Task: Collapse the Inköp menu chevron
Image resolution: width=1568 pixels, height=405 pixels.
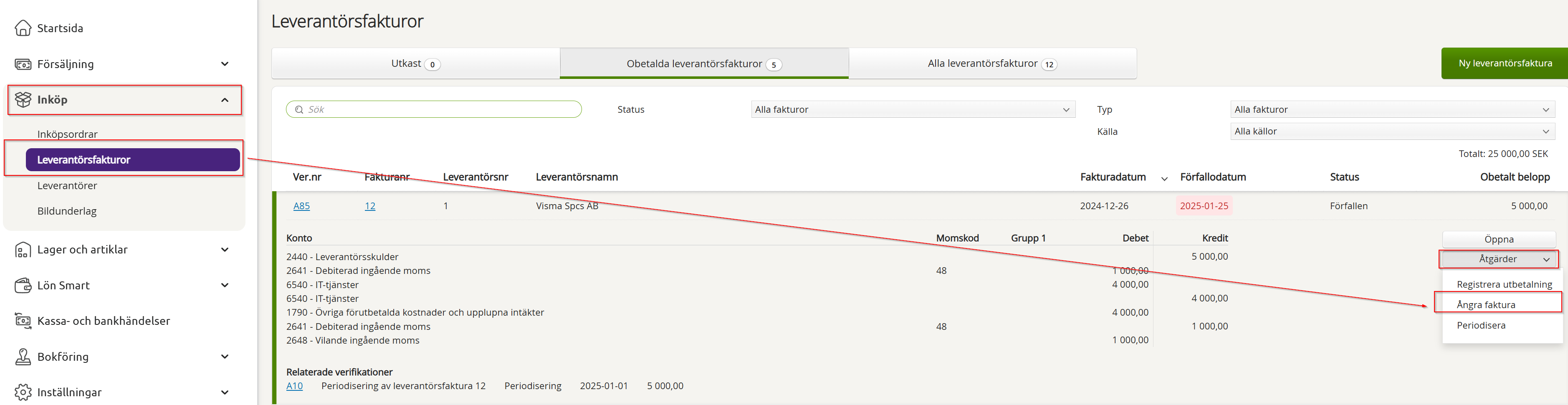Action: pos(225,100)
